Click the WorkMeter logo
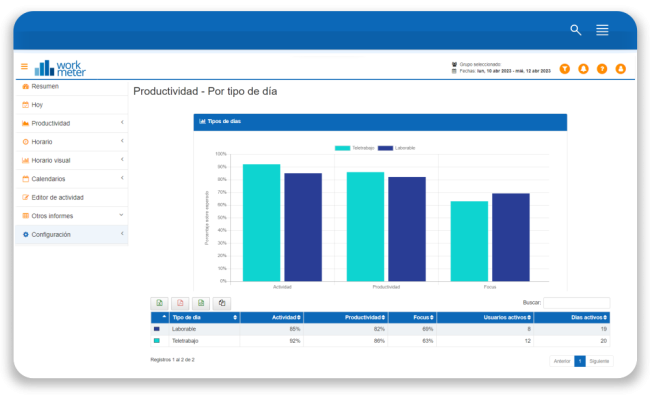The width and height of the screenshot is (650, 395). pyautogui.click(x=60, y=68)
